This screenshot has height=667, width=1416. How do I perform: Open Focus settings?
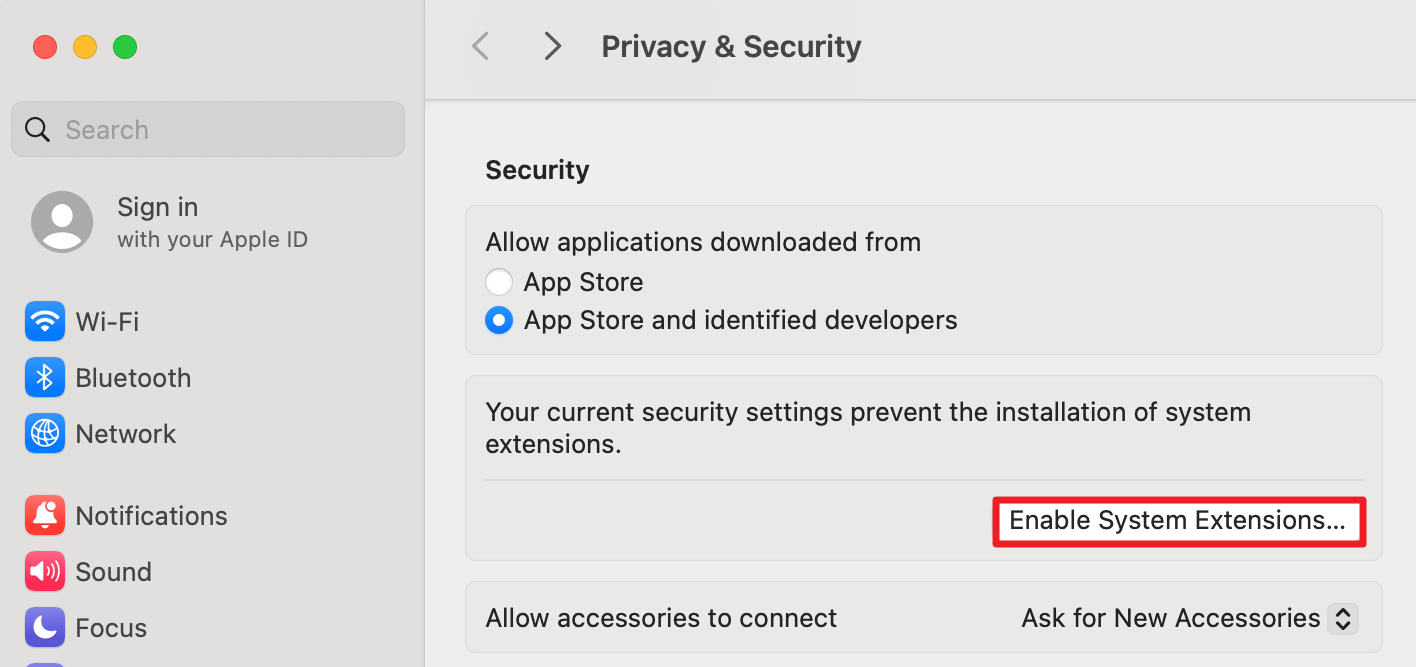[x=110, y=627]
